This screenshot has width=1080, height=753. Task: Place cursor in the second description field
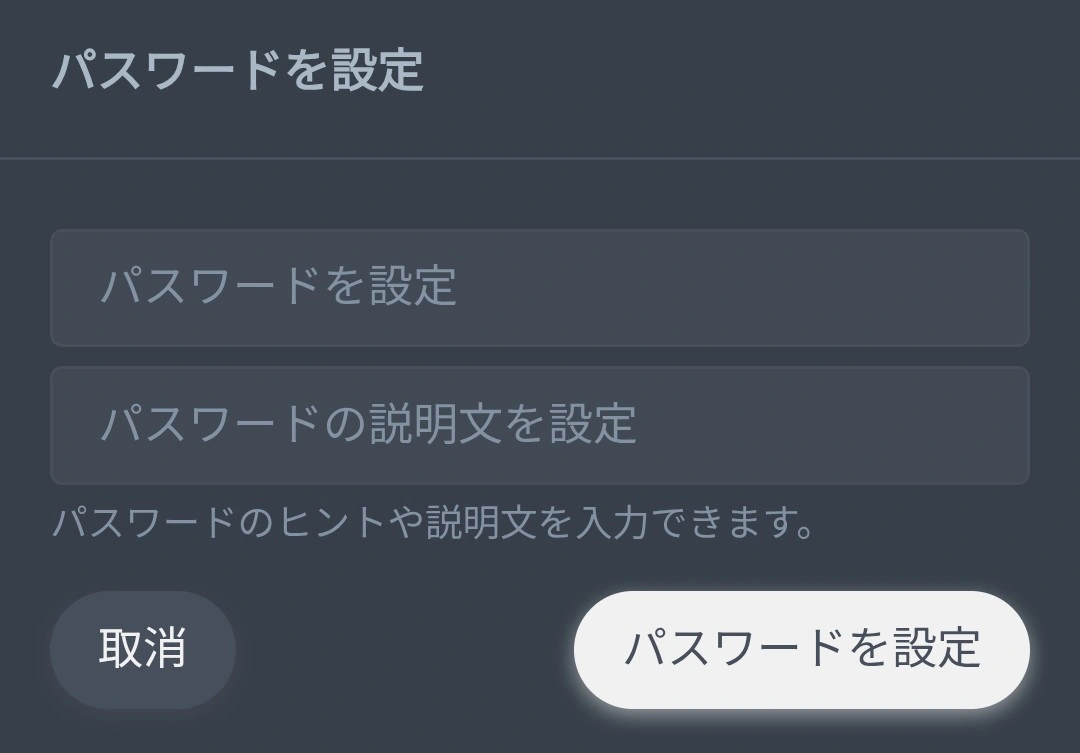pos(539,425)
